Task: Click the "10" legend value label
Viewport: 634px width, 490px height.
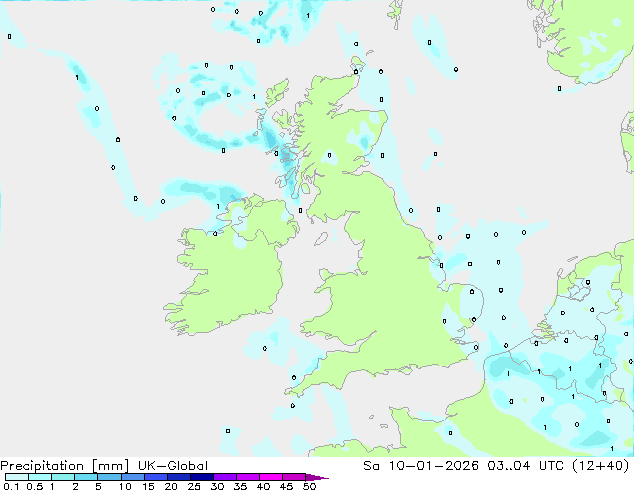Action: click(x=125, y=486)
